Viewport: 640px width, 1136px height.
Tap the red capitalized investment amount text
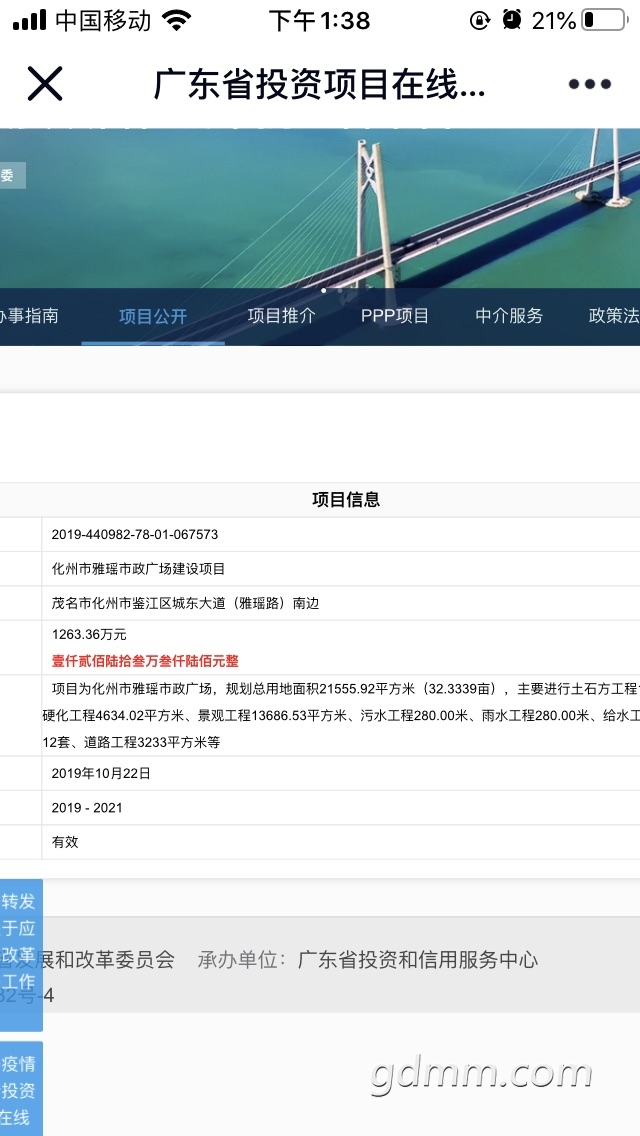tap(145, 661)
